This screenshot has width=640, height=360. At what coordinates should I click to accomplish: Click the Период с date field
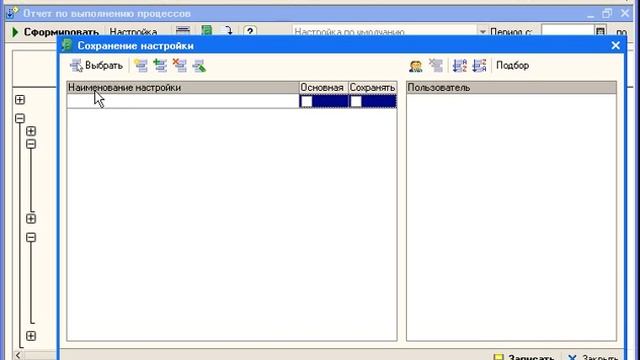(568, 32)
